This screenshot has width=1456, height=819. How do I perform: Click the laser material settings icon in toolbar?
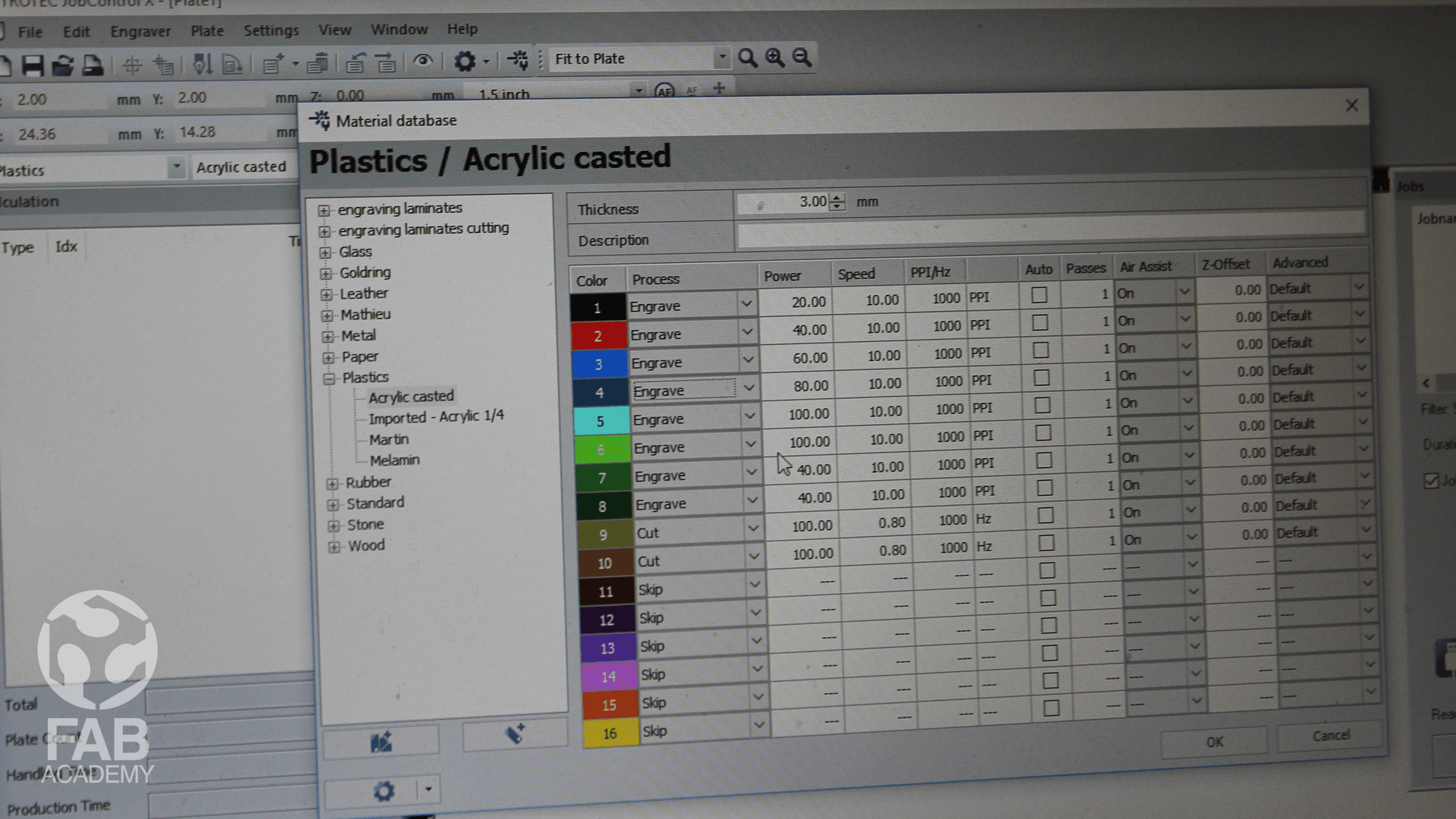(x=518, y=60)
